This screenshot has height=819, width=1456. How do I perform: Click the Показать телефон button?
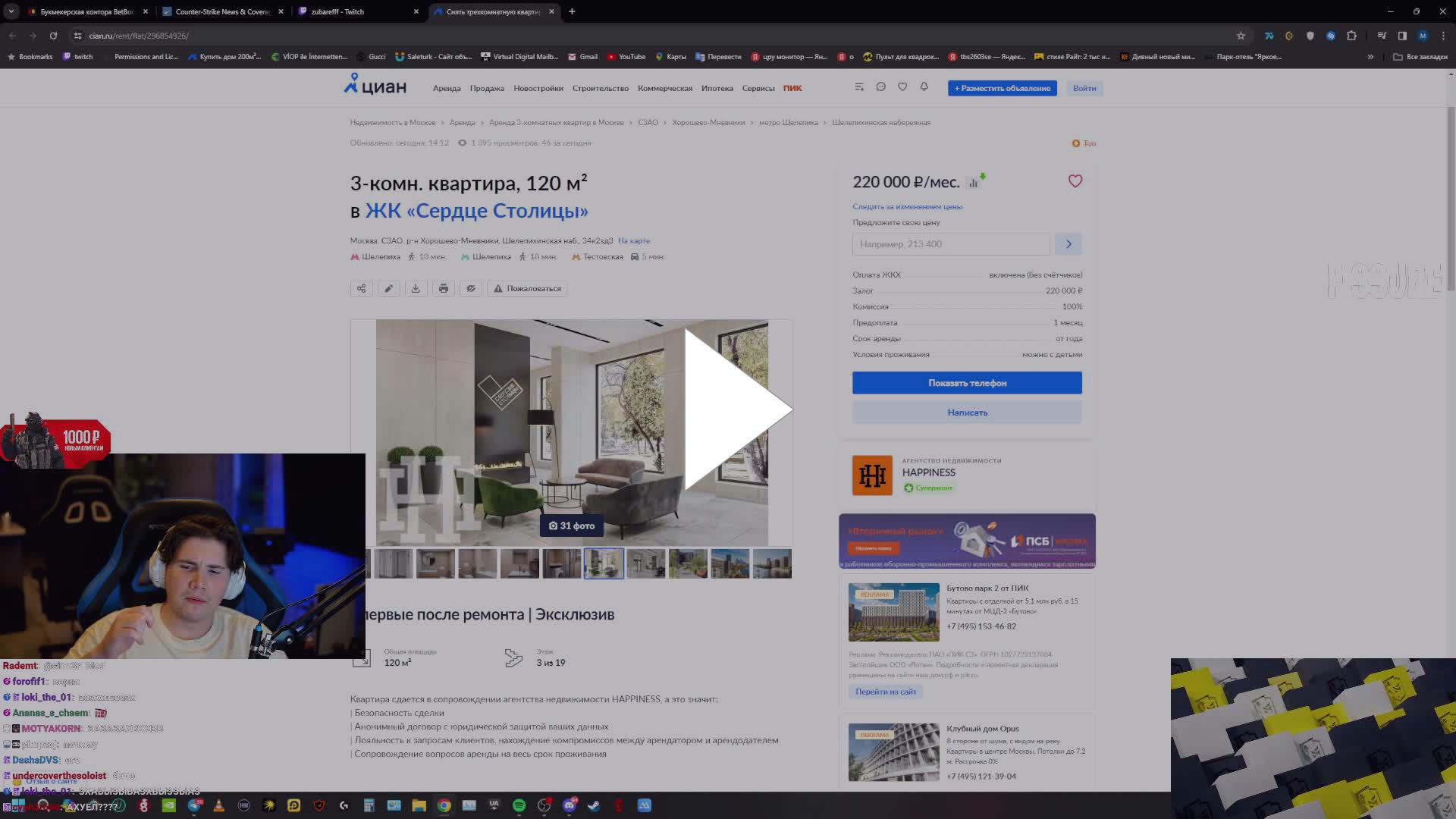[x=967, y=383]
